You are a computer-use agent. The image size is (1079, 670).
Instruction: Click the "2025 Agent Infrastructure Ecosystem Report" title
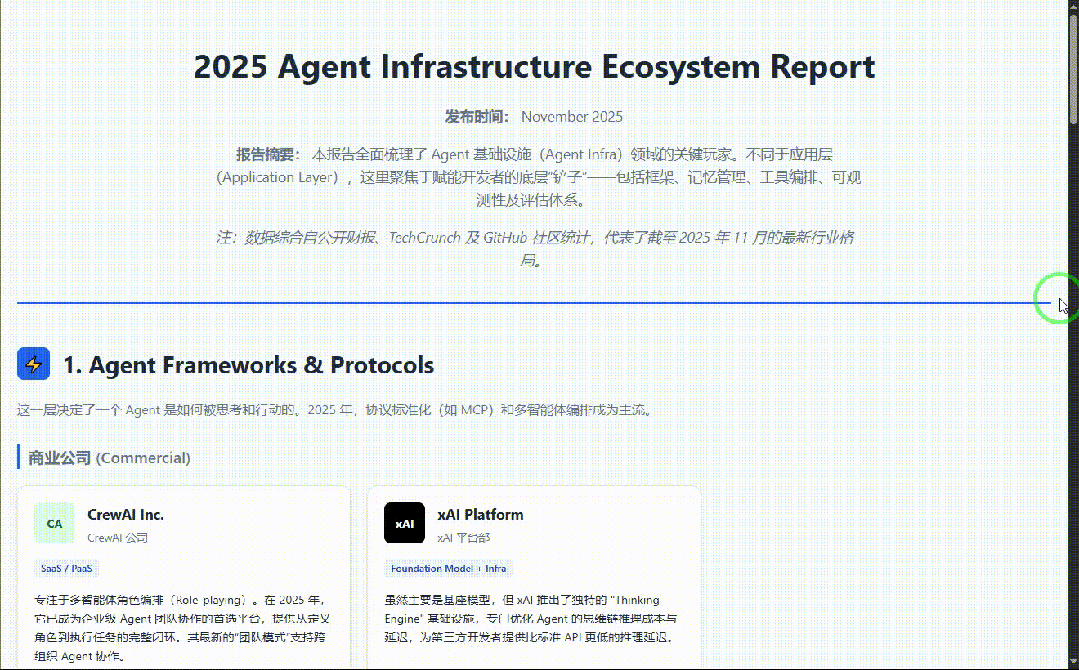(534, 67)
